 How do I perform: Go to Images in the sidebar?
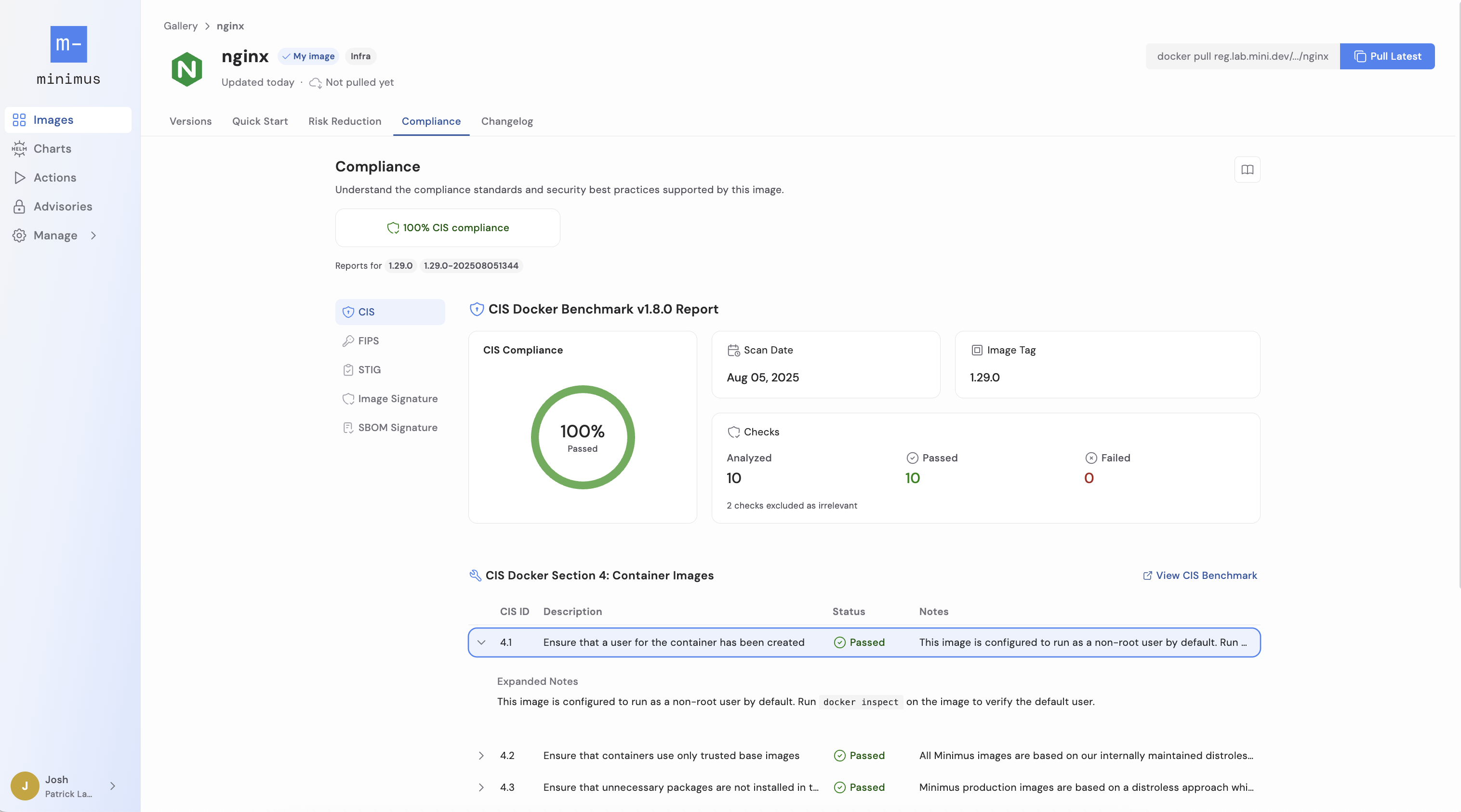coord(68,119)
